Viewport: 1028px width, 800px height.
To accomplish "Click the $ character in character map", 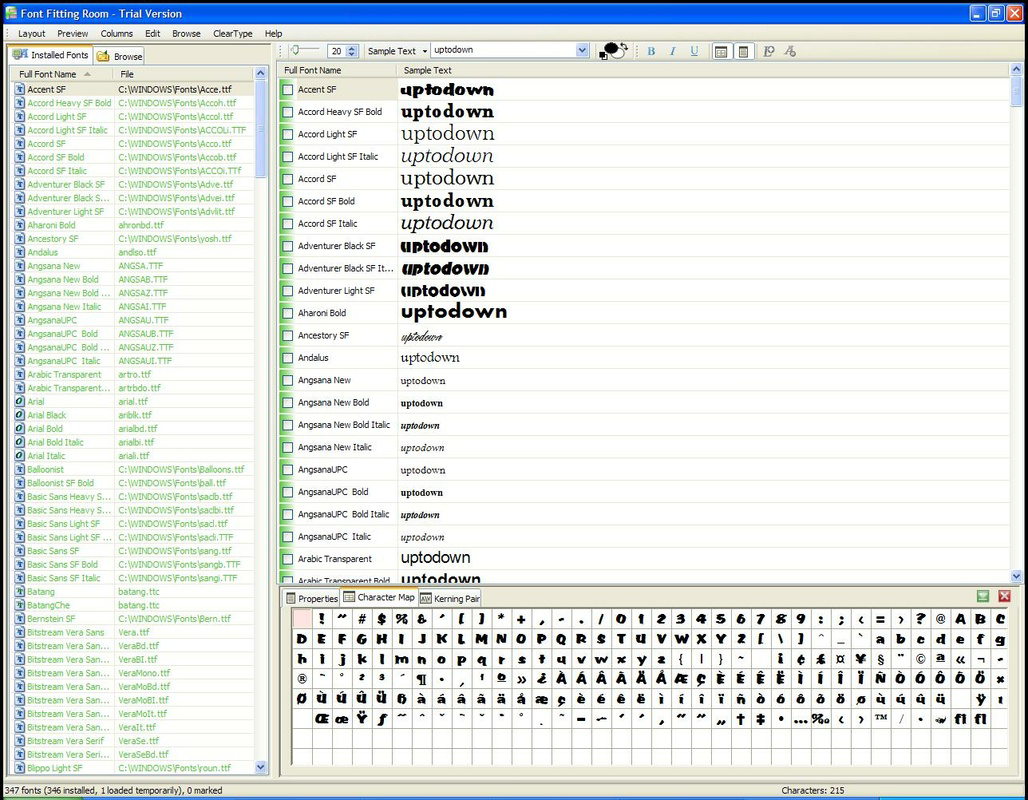I will click(382, 618).
